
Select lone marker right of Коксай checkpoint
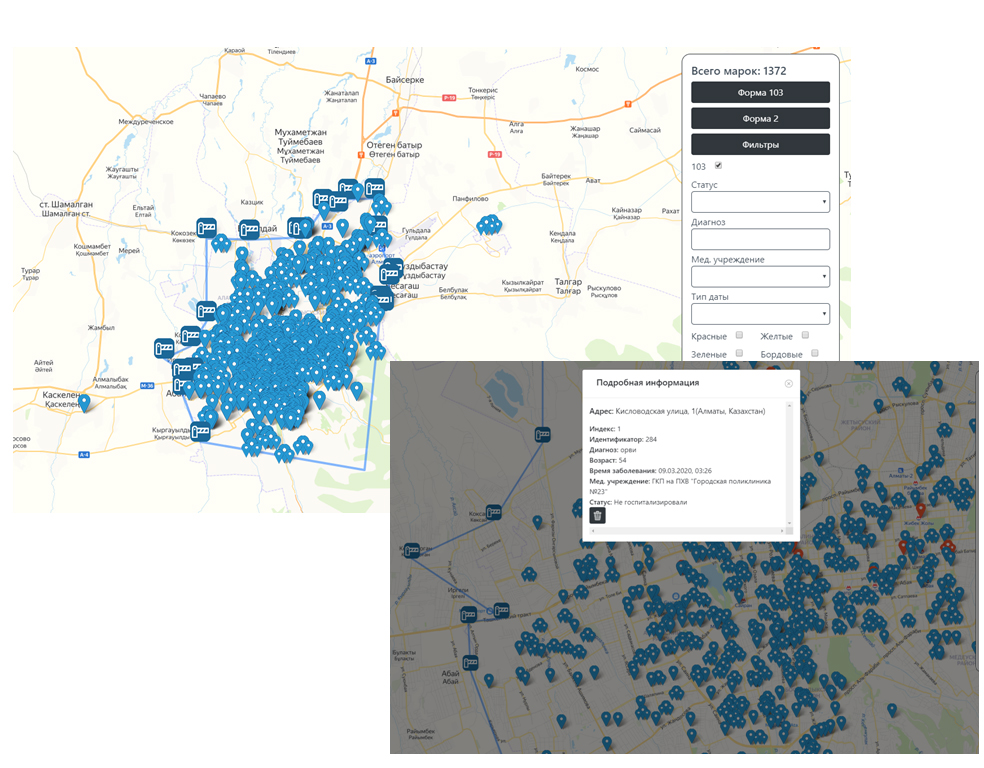[x=537, y=522]
